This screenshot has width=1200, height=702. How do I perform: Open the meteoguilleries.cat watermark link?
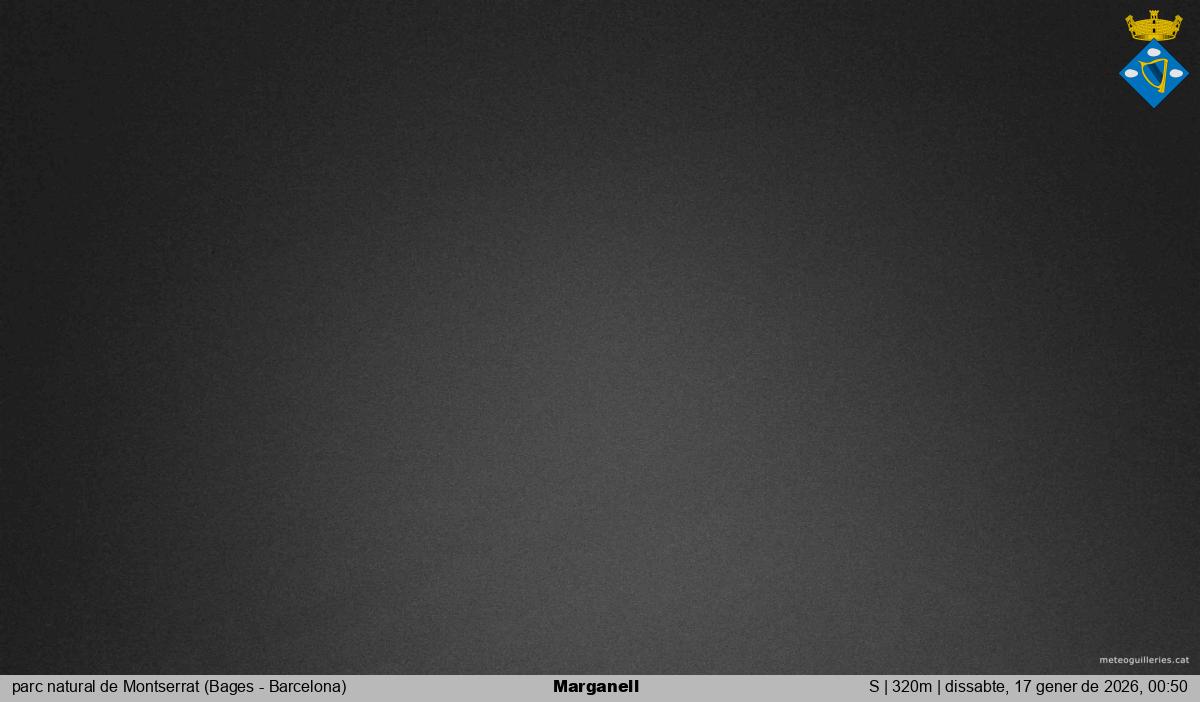[1143, 660]
